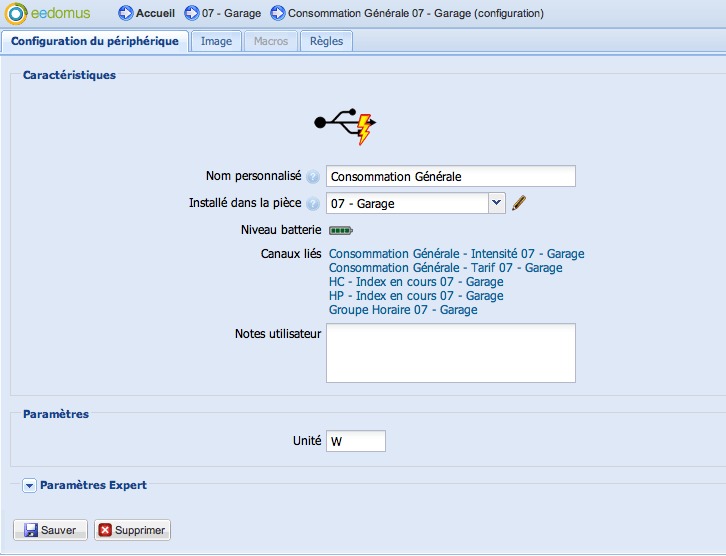Viewport: 726px width, 556px height.
Task: Click the USB lightning device icon
Action: coord(345,126)
